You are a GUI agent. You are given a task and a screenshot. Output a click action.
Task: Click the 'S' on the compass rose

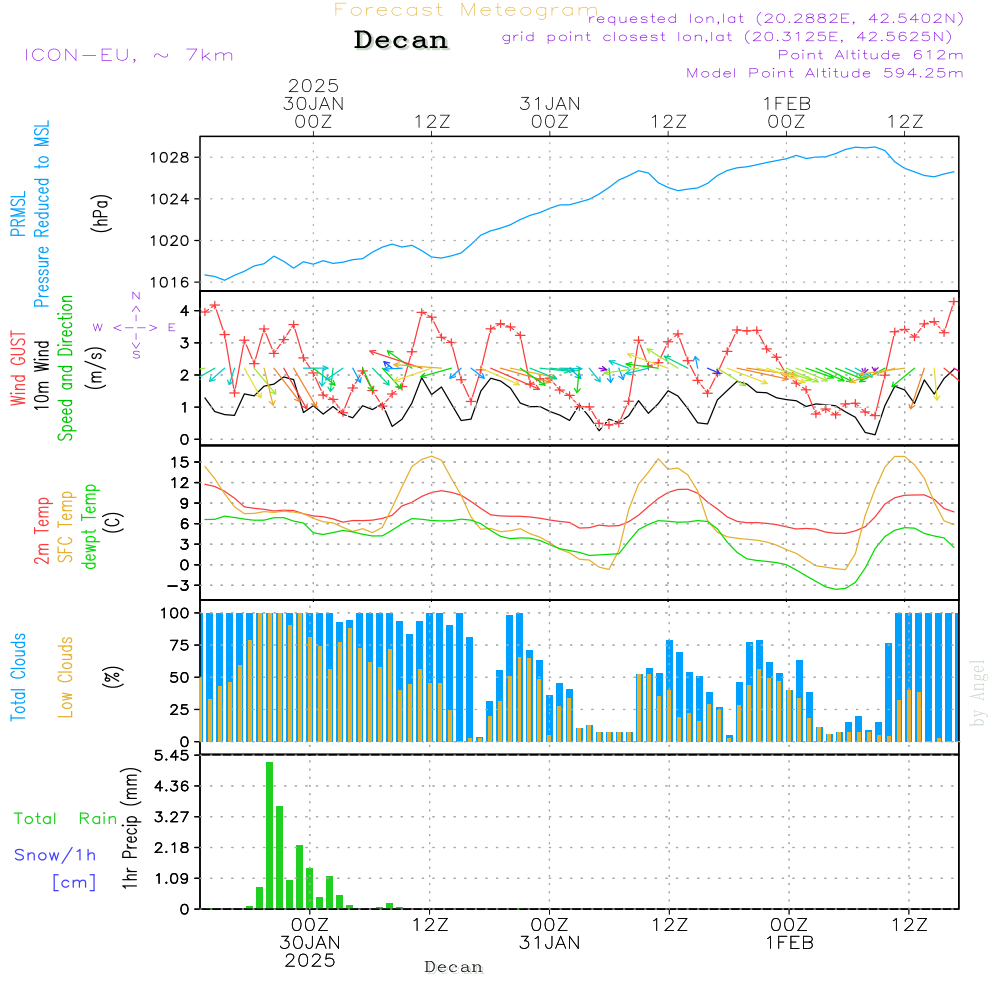[x=136, y=355]
